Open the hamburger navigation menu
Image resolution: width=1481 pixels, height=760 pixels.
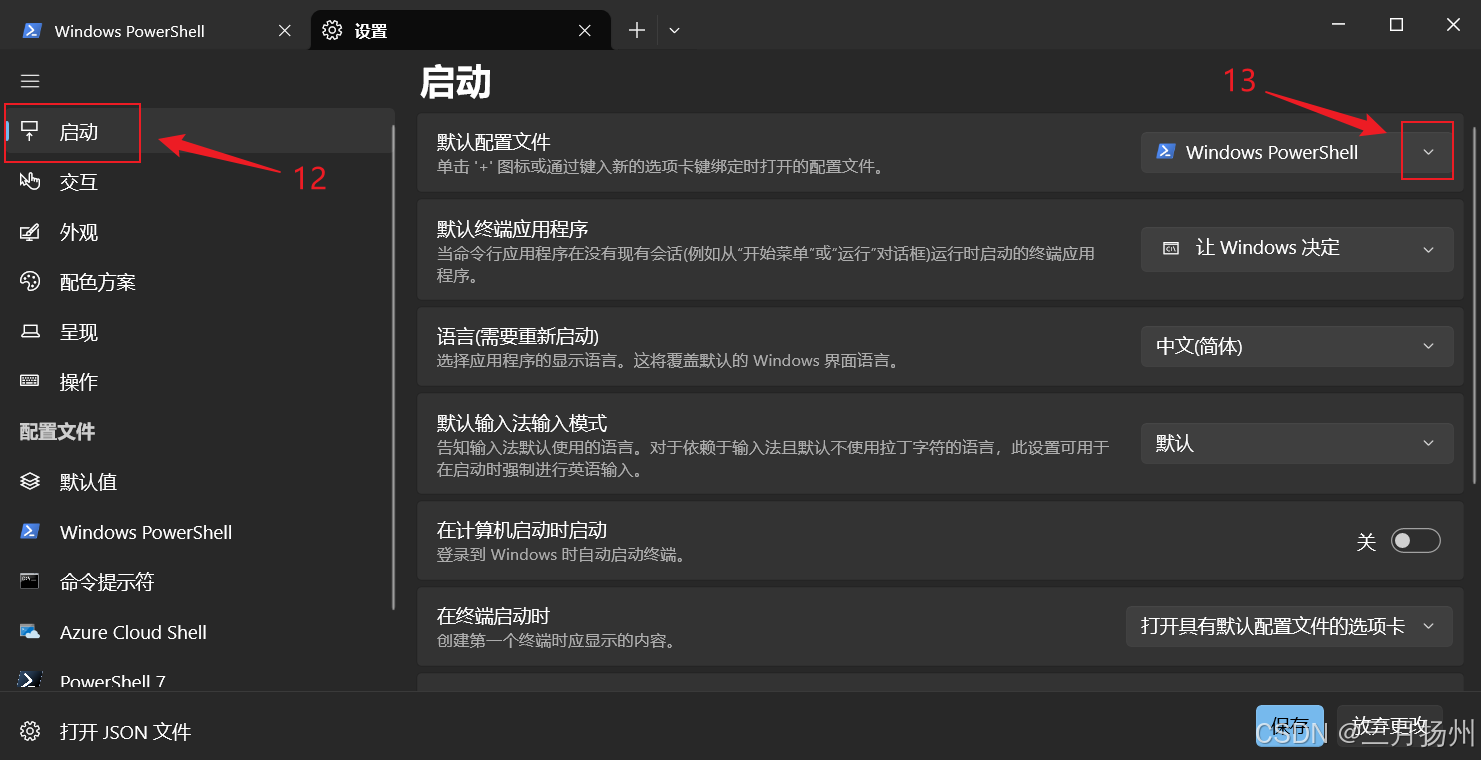click(30, 80)
